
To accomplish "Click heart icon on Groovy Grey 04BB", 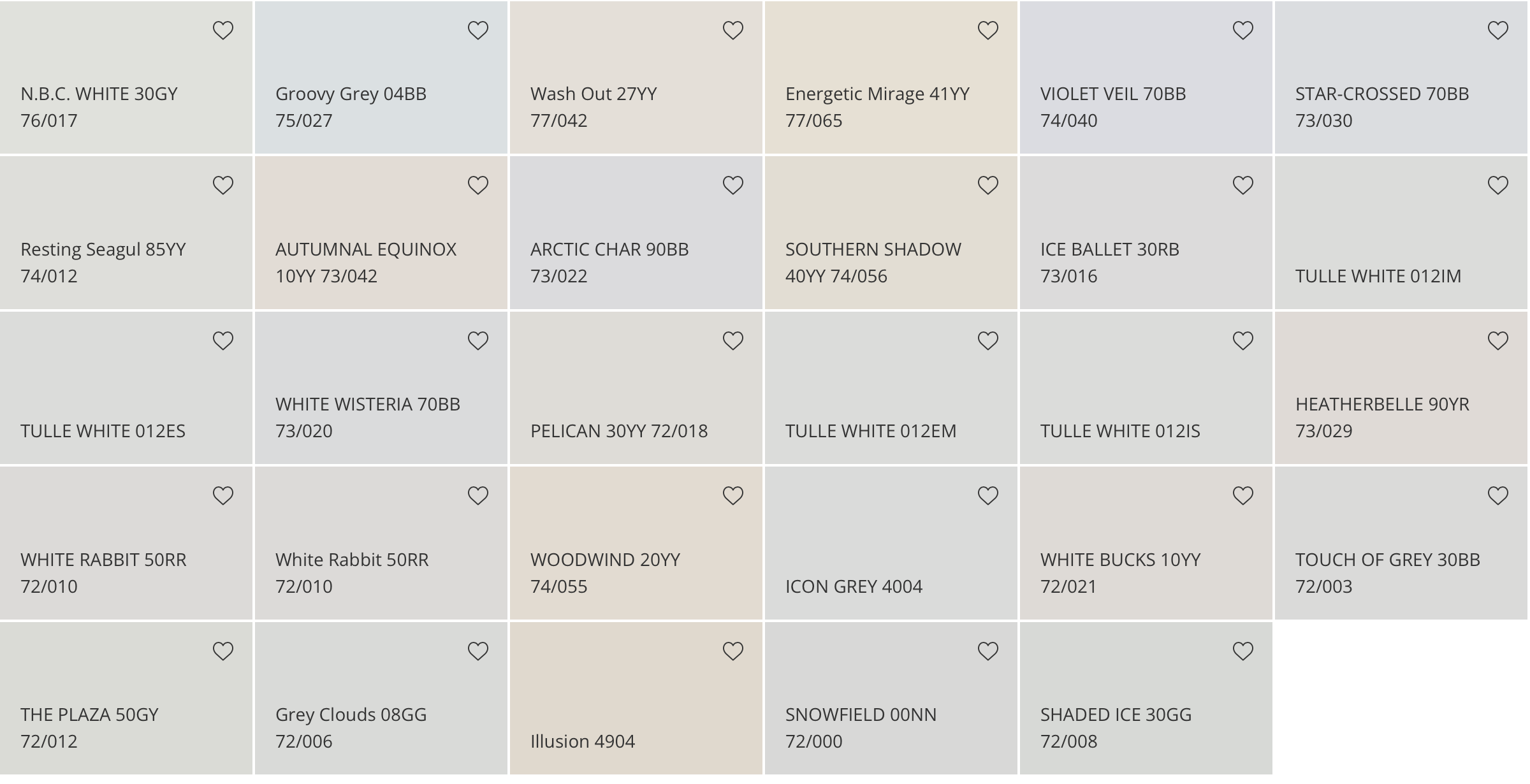I will [477, 30].
